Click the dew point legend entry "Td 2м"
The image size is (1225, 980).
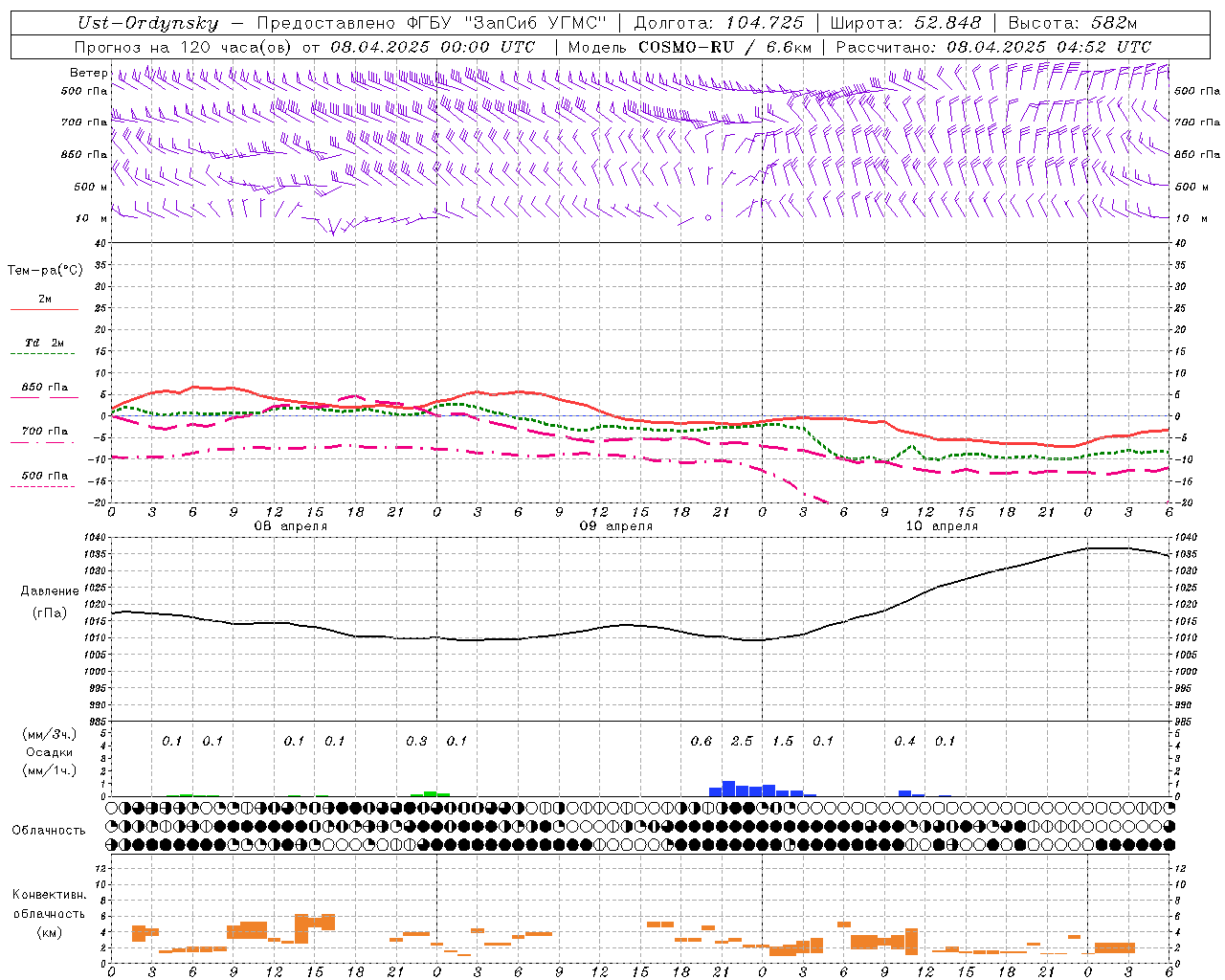(x=44, y=342)
